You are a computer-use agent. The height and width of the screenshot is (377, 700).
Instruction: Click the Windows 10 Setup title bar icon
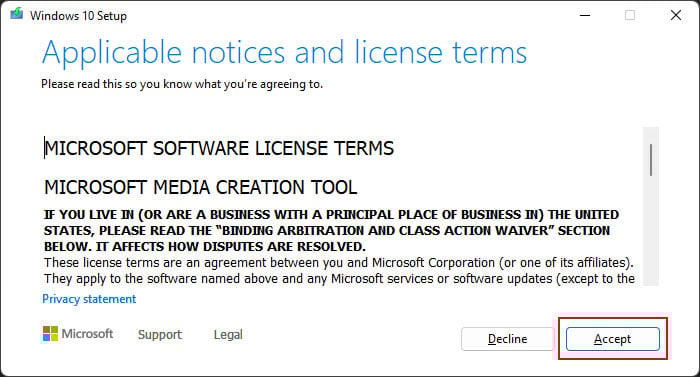(17, 14)
